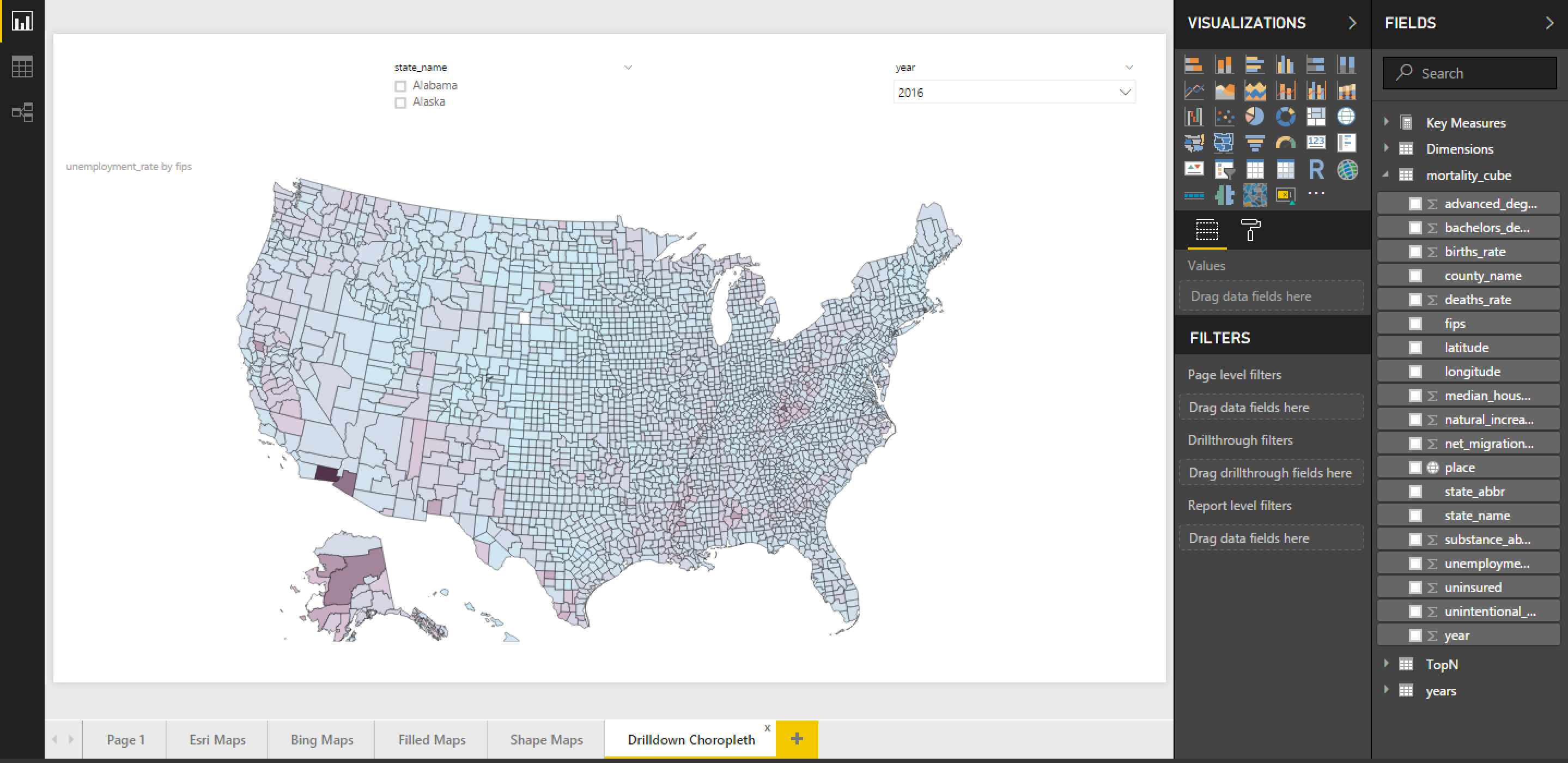
Task: Collapse the mortality_cube table
Action: (1387, 175)
